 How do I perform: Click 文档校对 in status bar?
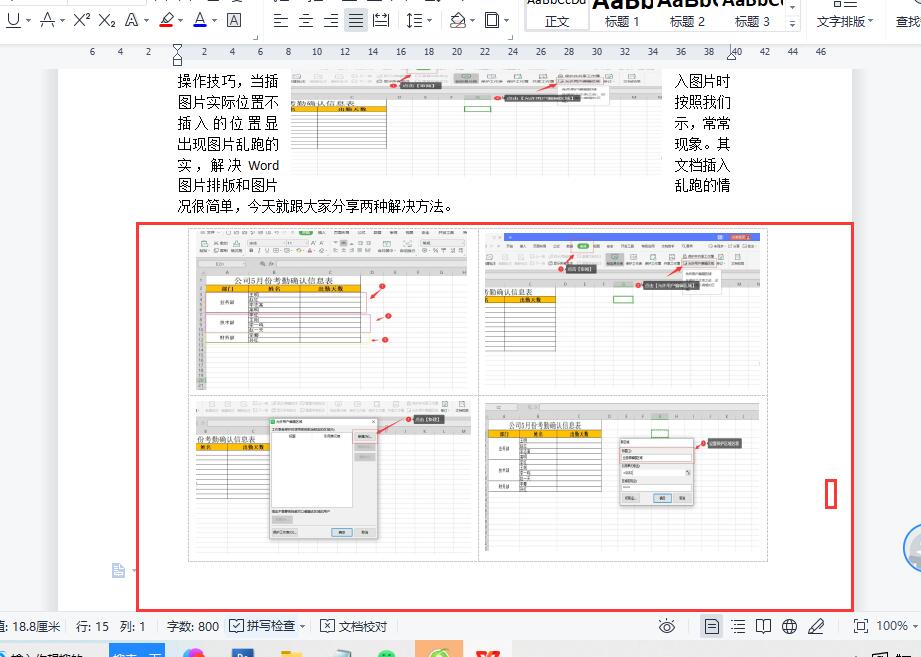(354, 626)
